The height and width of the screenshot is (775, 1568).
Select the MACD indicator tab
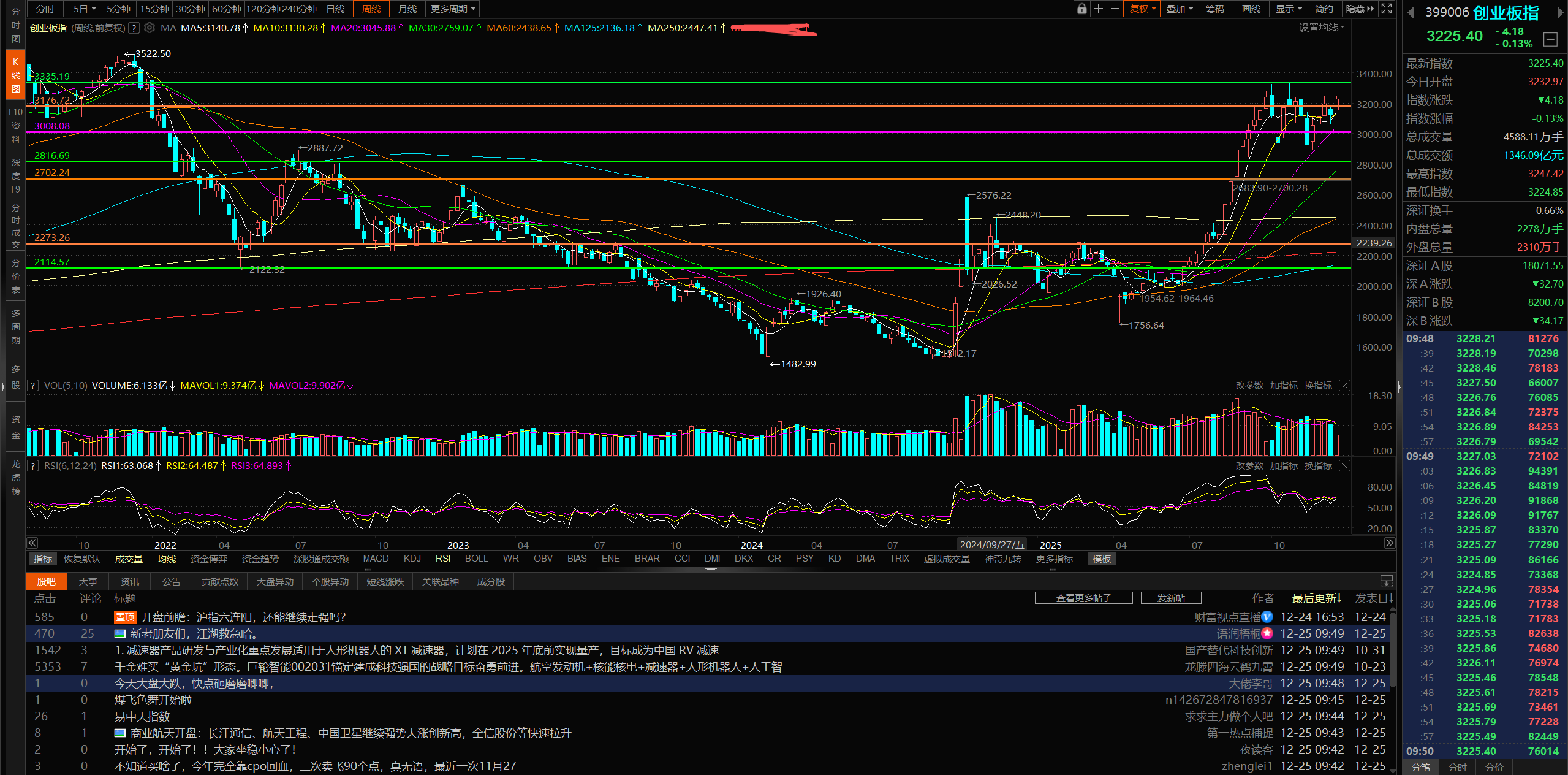point(376,559)
